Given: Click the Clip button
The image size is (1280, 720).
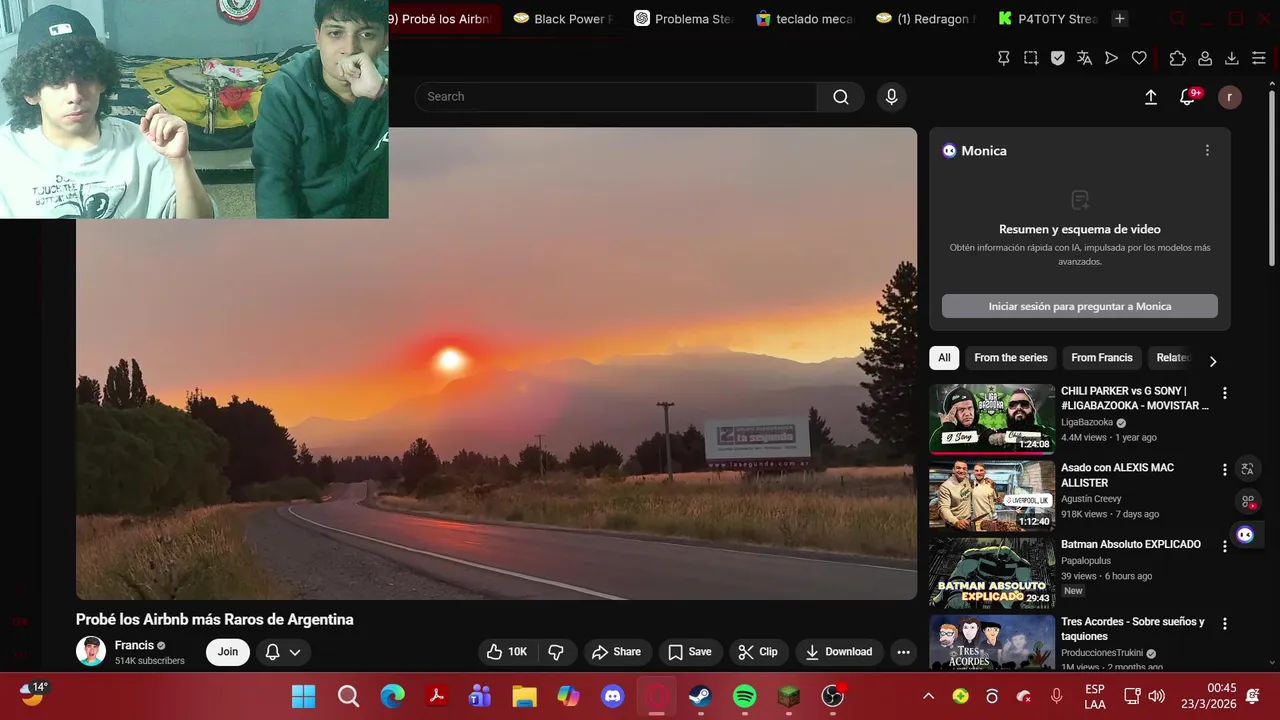Looking at the screenshot, I should [758, 652].
